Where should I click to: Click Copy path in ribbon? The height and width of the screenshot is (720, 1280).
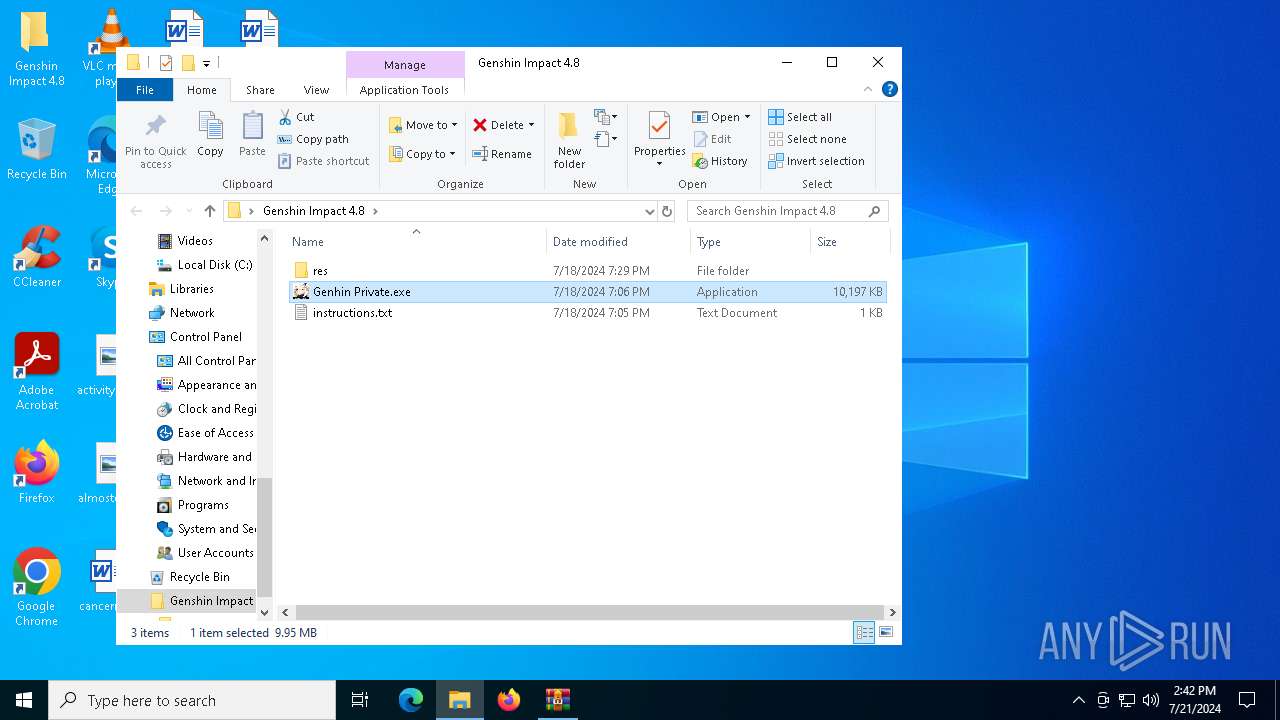(x=313, y=139)
